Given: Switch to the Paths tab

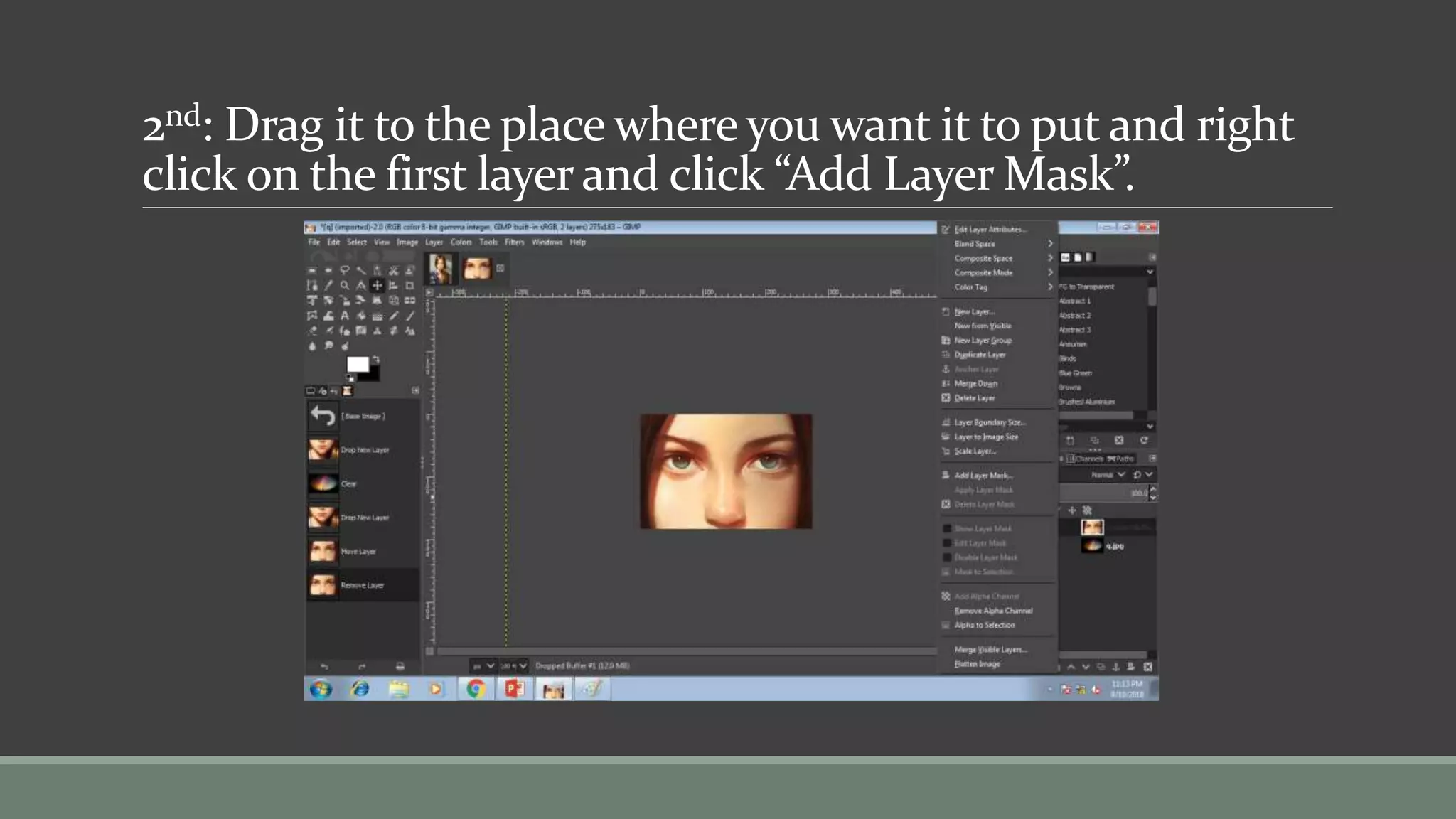Looking at the screenshot, I should 1121,459.
